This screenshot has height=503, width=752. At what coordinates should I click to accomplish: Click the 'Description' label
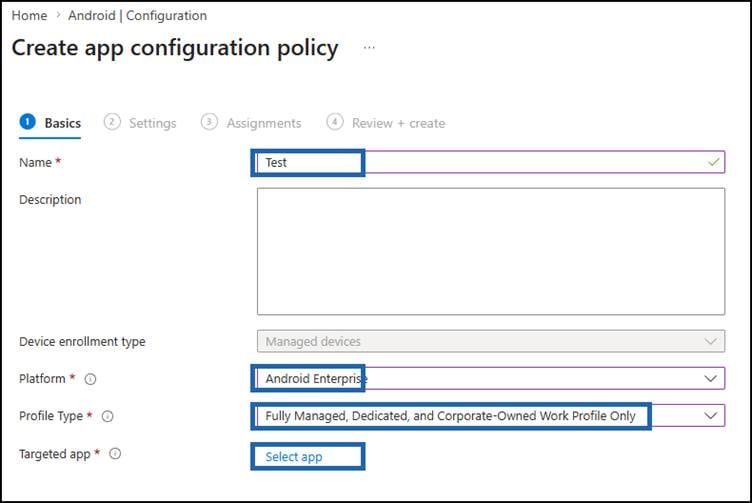tap(50, 199)
